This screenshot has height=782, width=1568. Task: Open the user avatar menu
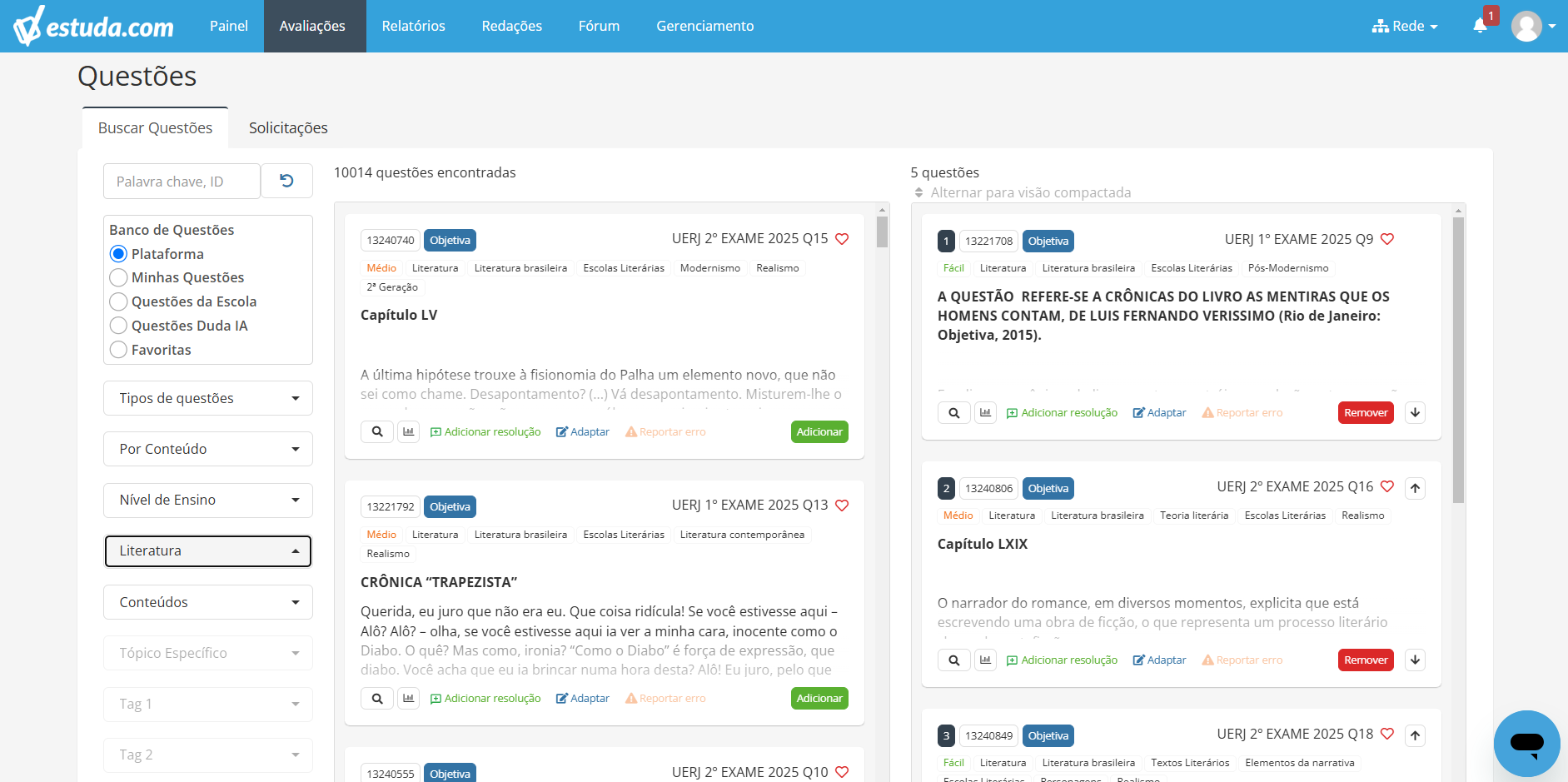pos(1533,26)
